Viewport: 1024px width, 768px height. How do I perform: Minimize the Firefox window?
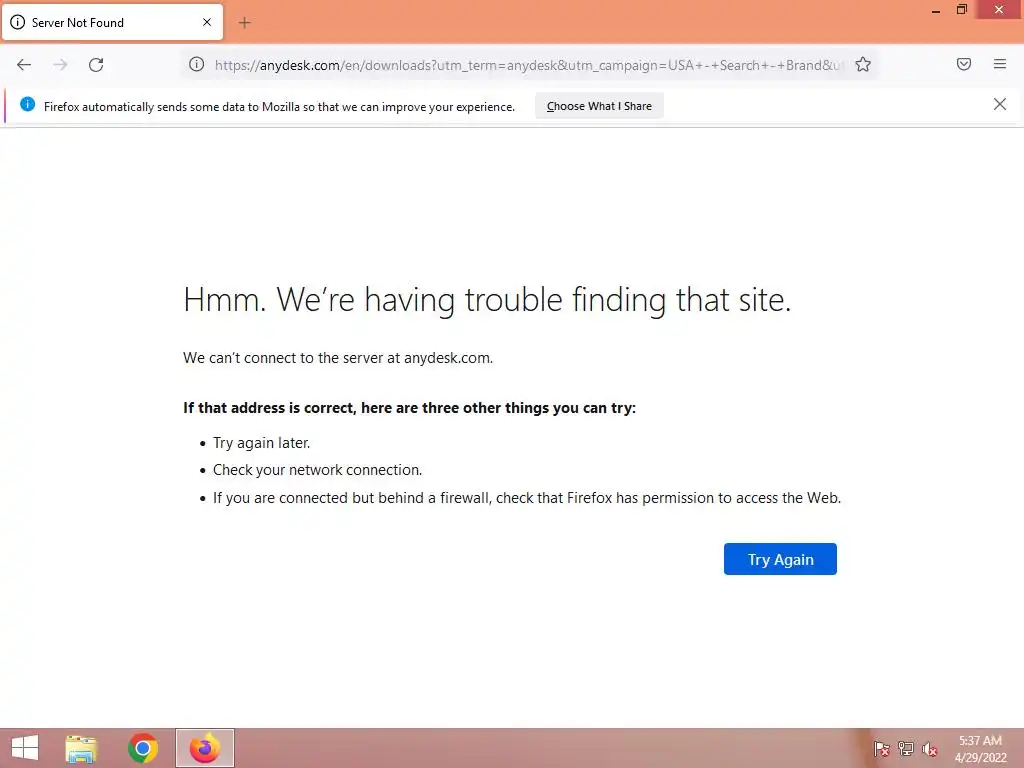tap(936, 11)
